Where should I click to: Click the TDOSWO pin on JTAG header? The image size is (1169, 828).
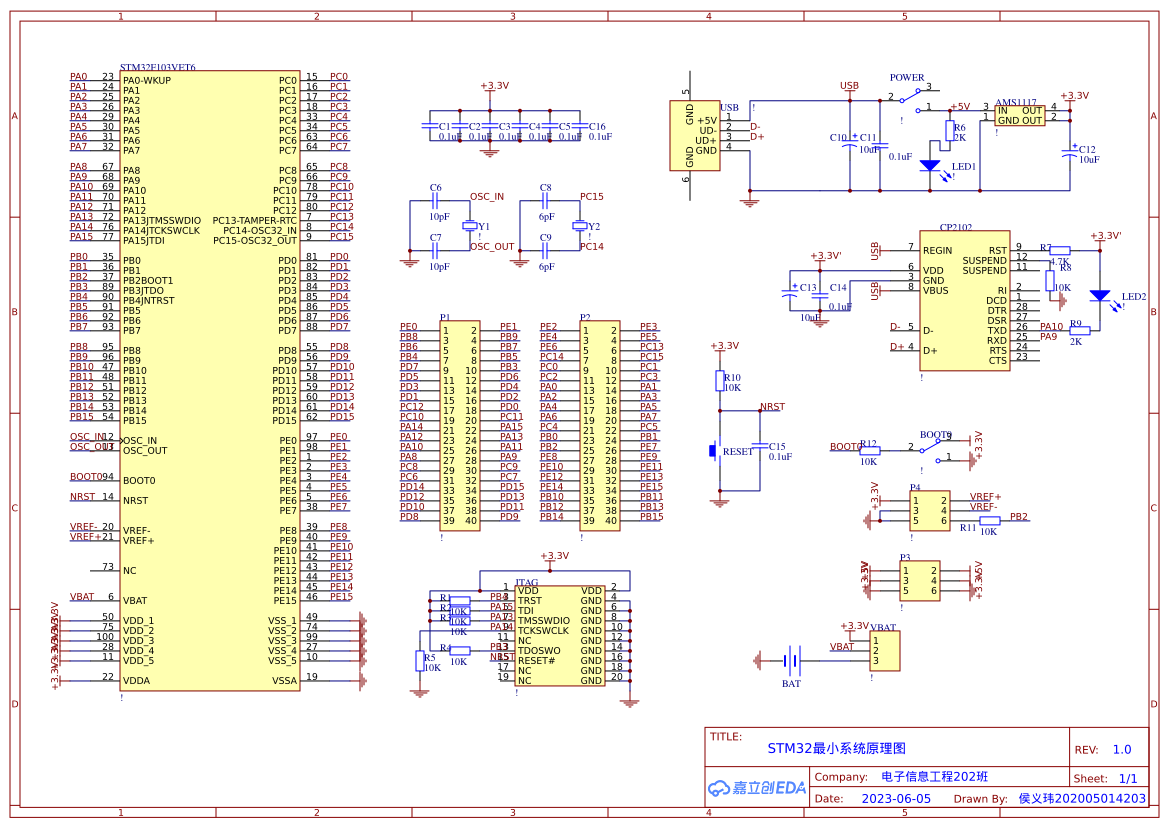click(539, 651)
